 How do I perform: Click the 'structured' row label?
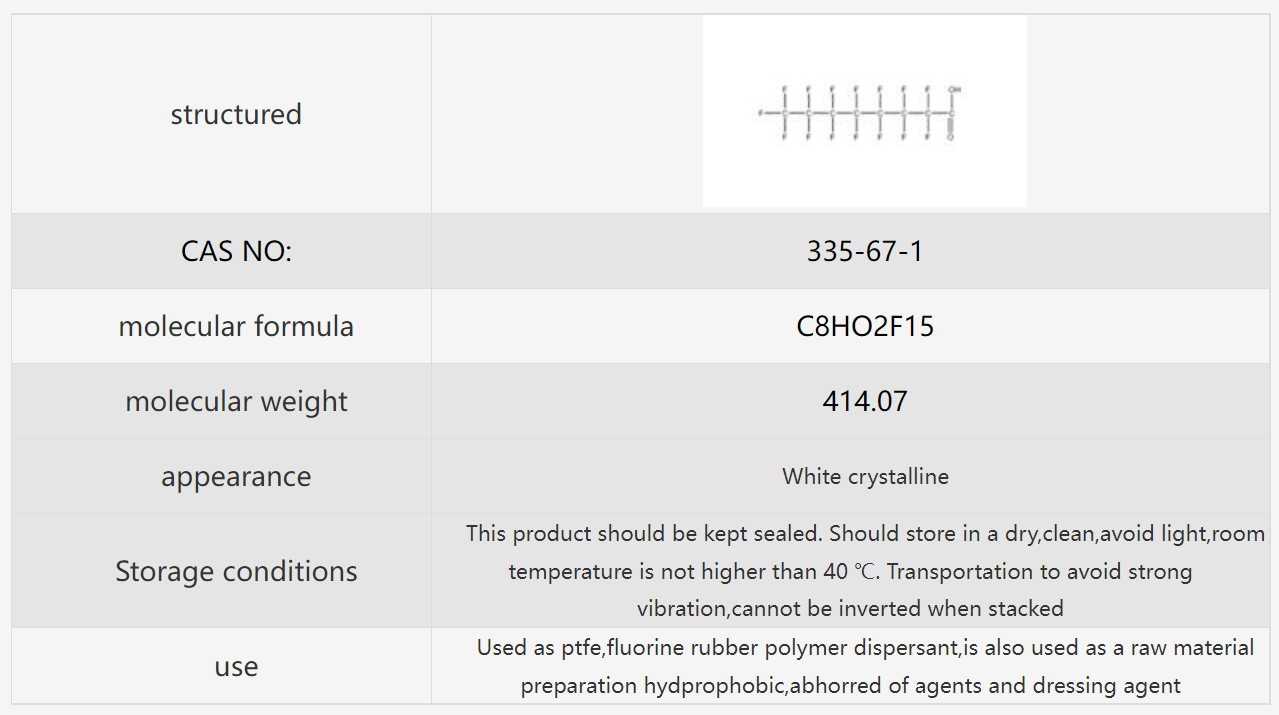click(x=236, y=114)
